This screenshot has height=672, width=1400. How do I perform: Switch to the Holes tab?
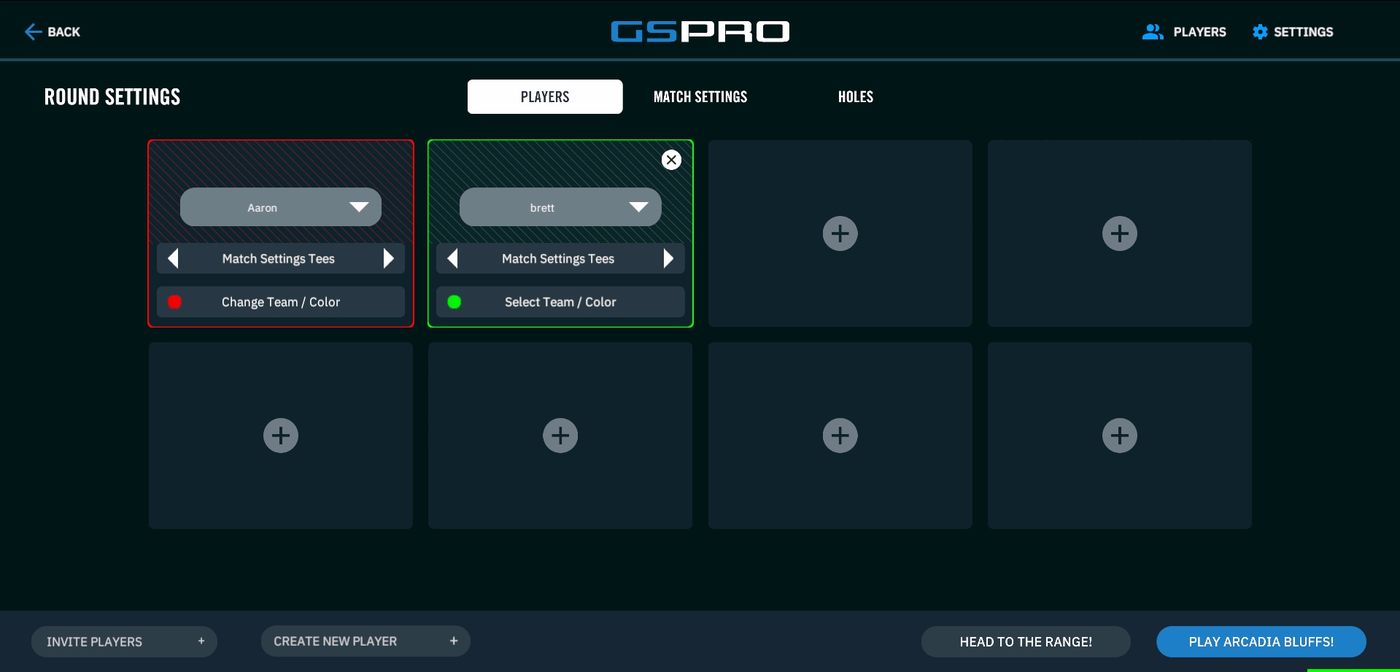point(856,97)
